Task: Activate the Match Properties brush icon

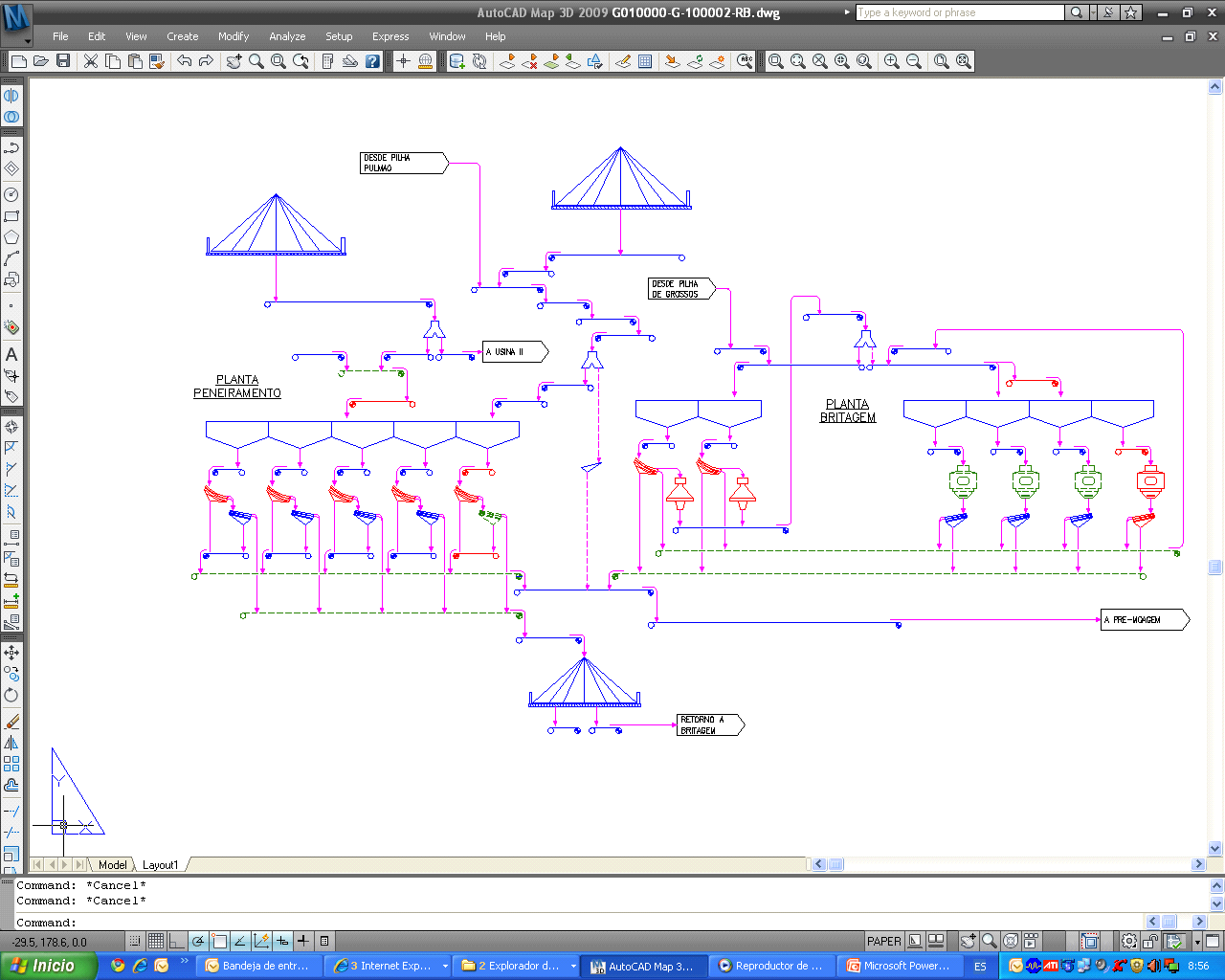Action: (x=157, y=61)
